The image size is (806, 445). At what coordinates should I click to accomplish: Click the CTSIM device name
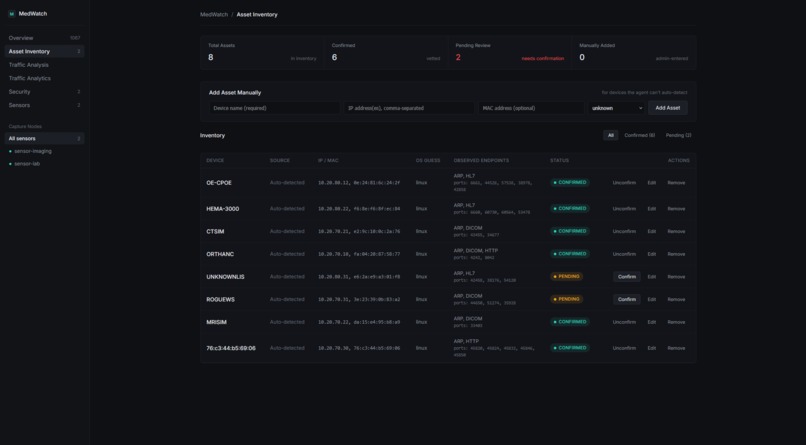pyautogui.click(x=215, y=231)
